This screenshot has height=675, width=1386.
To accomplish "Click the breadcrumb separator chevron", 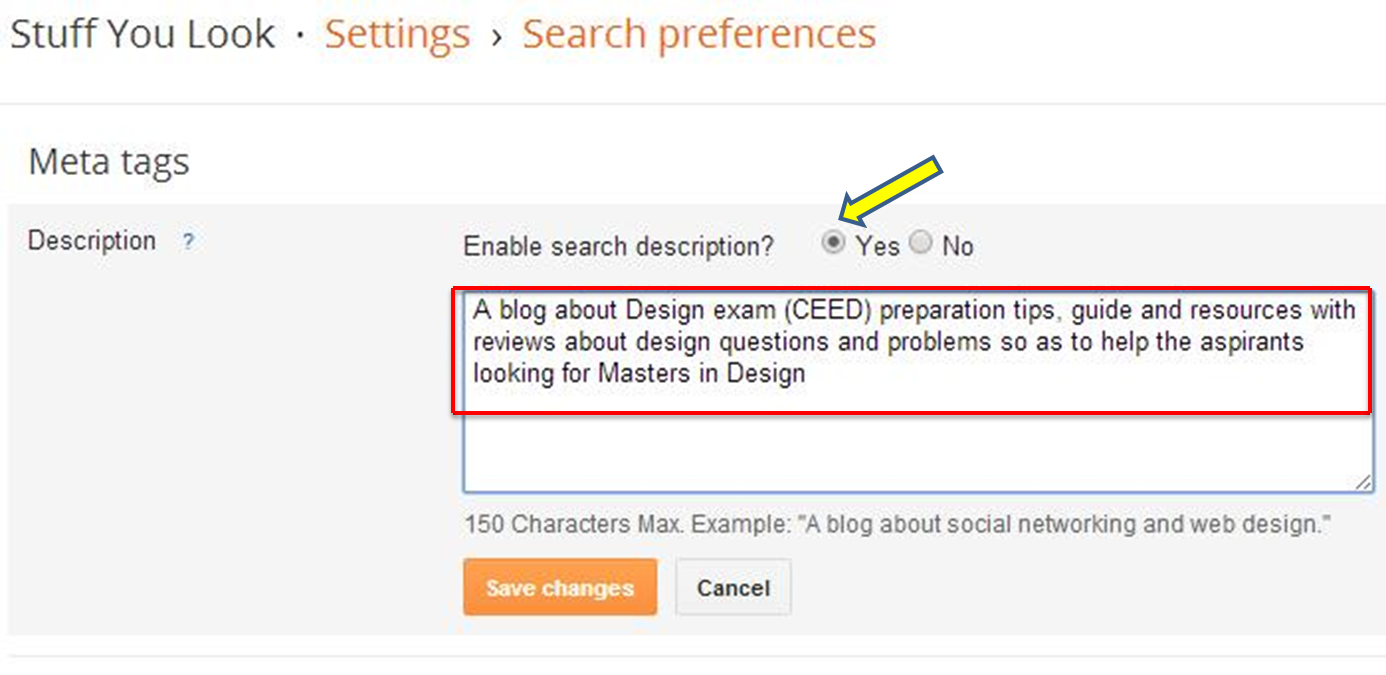I will point(497,33).
